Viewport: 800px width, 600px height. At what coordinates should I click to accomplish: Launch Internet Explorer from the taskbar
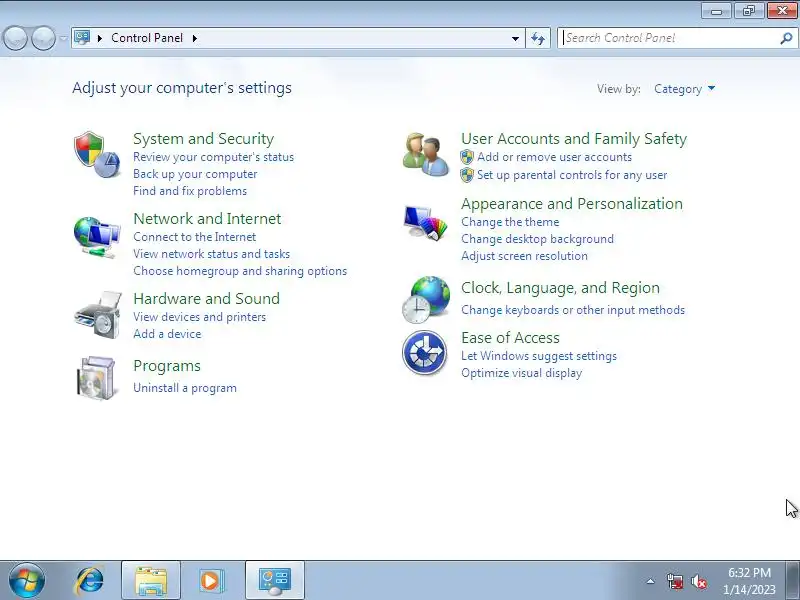90,581
